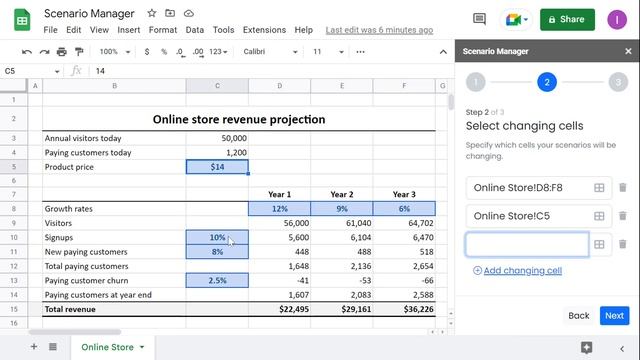The height and width of the screenshot is (360, 640).
Task: Delete the empty changing cell row
Action: coord(622,244)
